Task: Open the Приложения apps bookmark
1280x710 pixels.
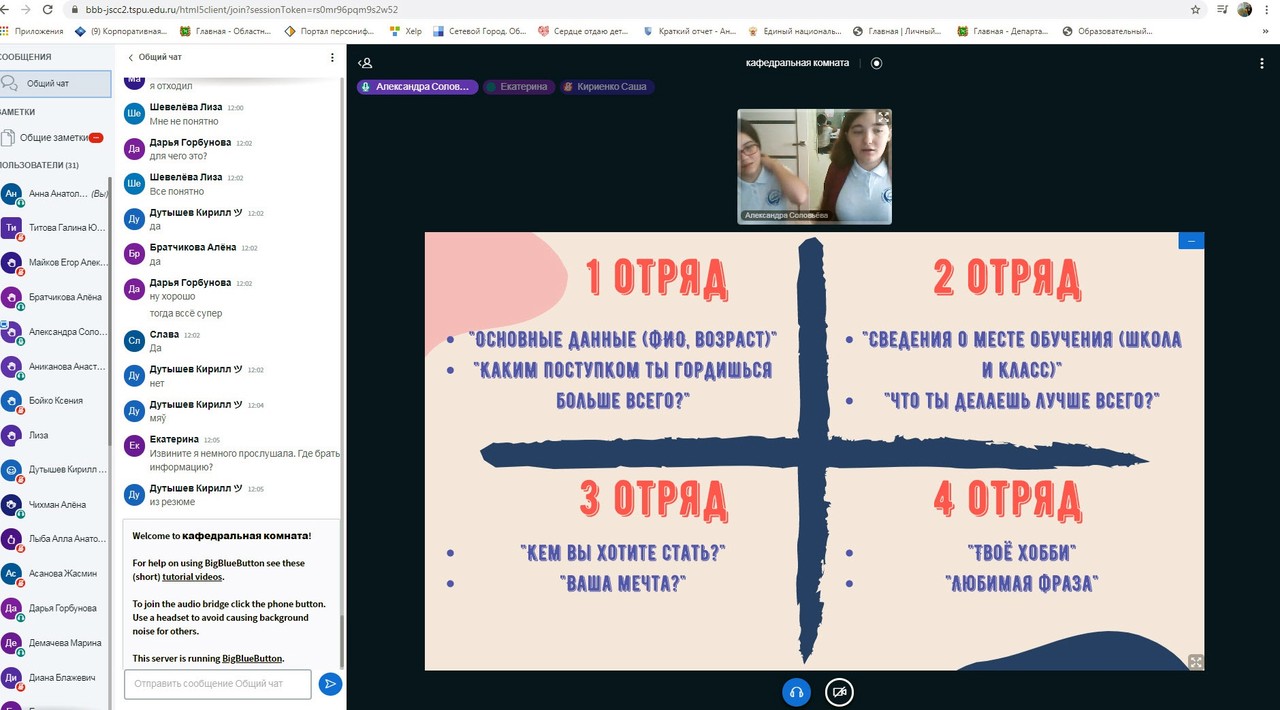Action: (x=32, y=31)
